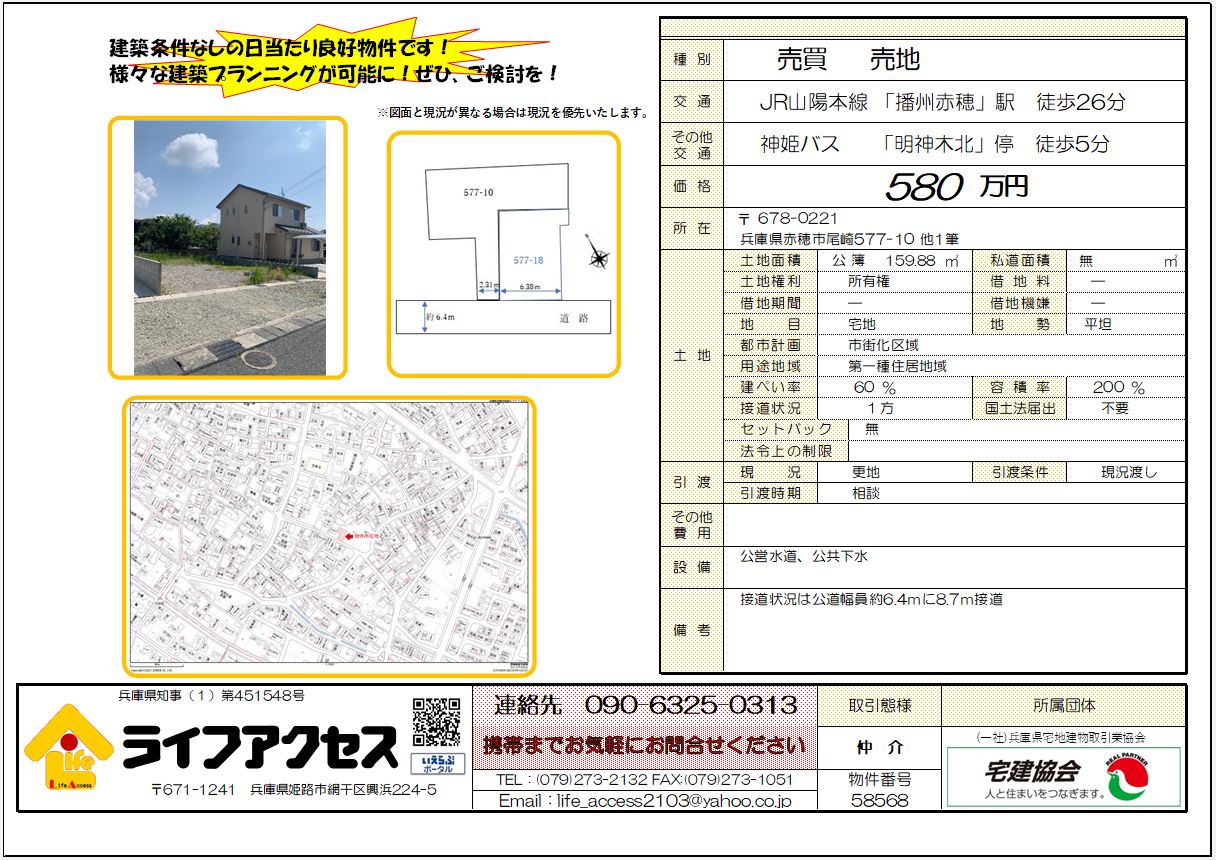Click 第一種住居地域 zoning value
Screen dimensions: 1216x860
tap(896, 366)
